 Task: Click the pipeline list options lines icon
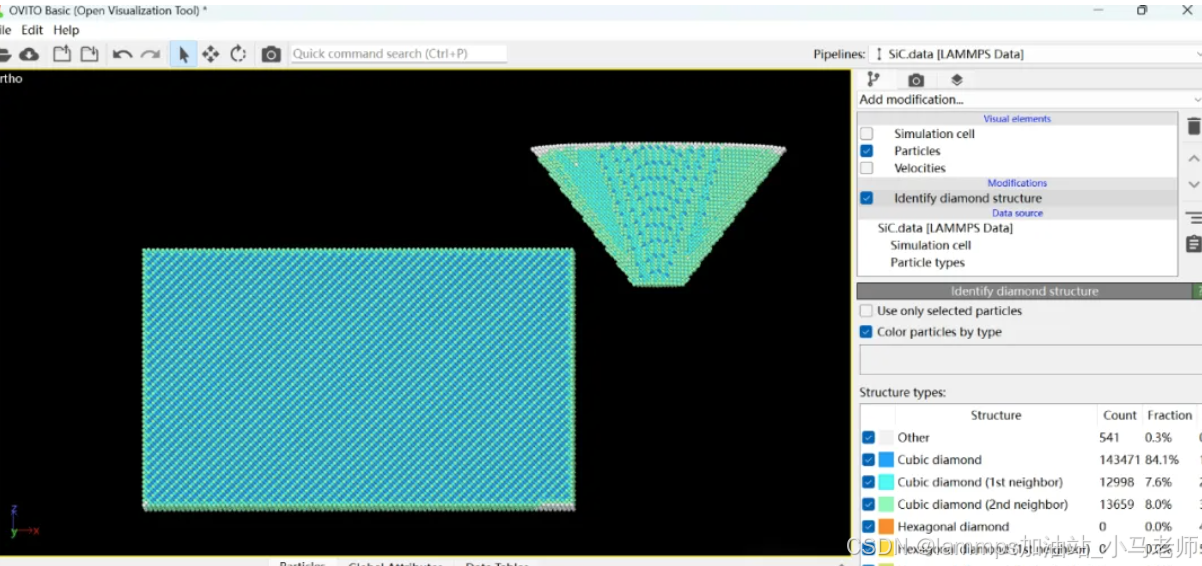pyautogui.click(x=1193, y=217)
